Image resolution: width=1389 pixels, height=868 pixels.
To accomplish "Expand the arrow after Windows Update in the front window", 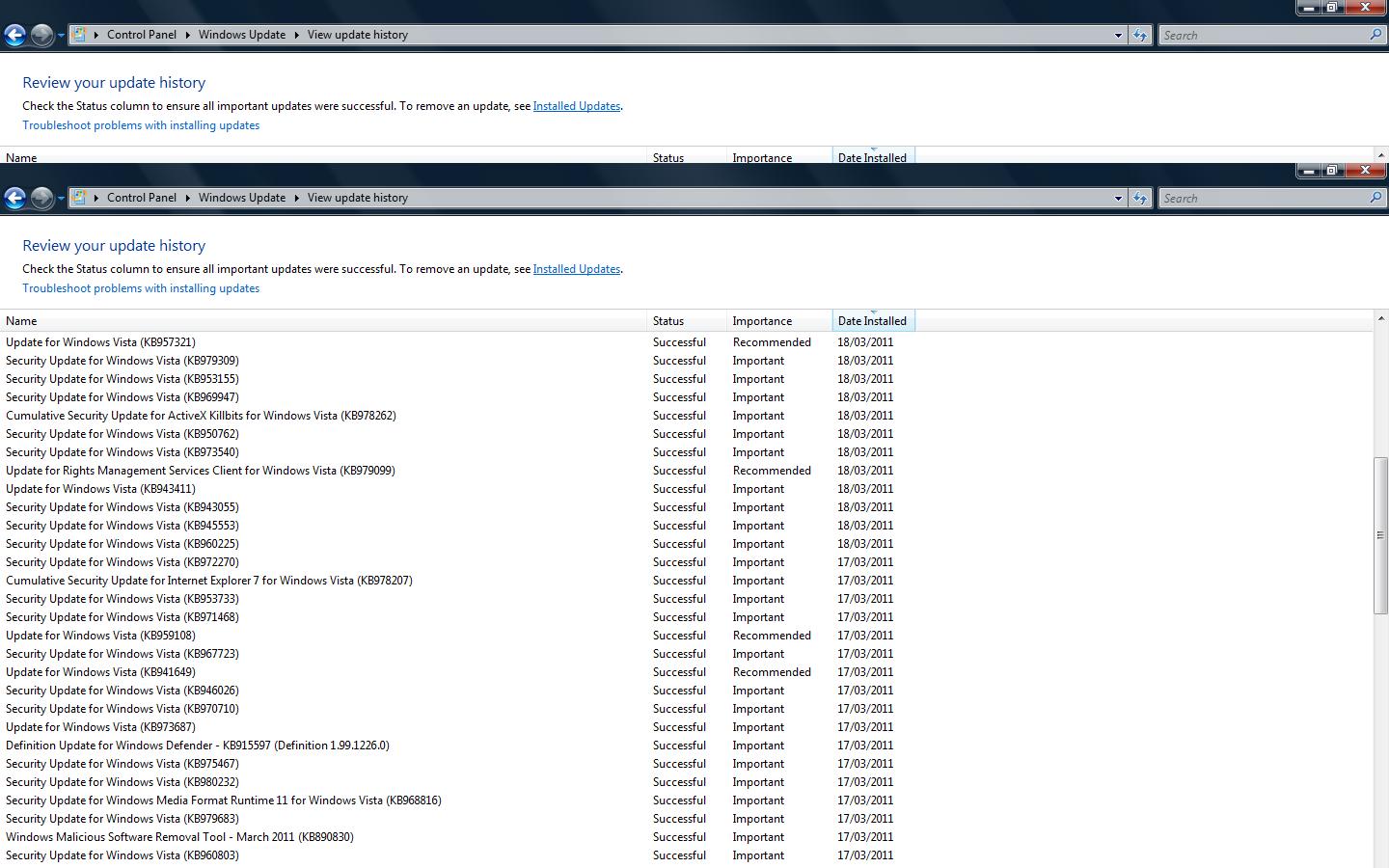I will point(297,198).
